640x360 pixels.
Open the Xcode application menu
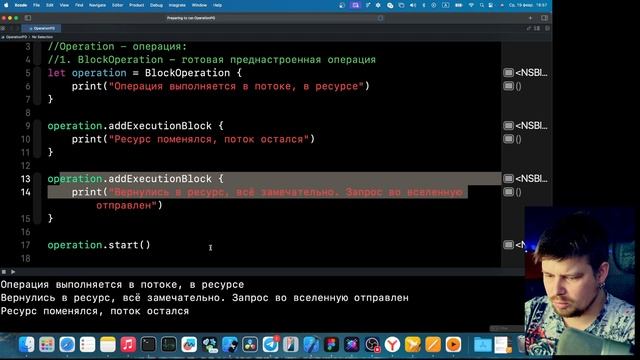(x=20, y=5)
